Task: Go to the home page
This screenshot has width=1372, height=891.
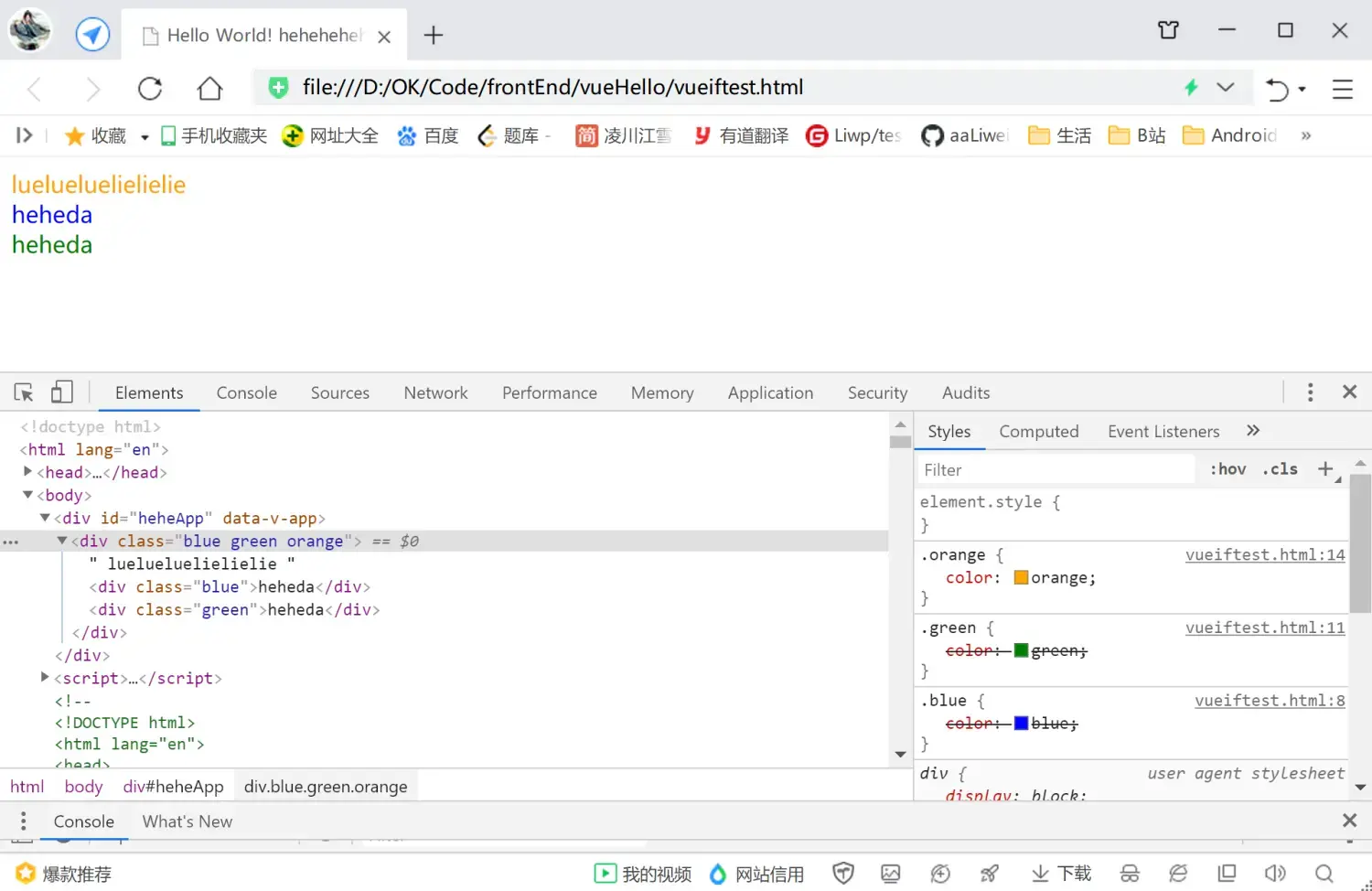Action: click(x=209, y=89)
